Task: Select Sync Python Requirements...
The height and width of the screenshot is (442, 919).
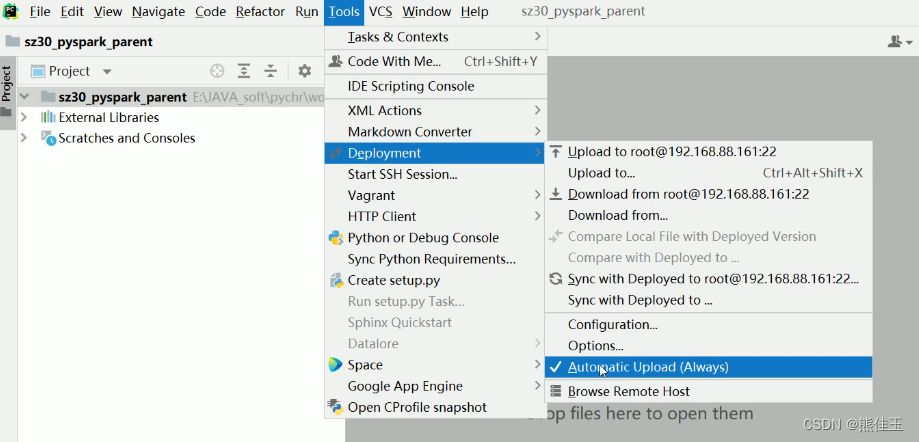Action: click(436, 259)
